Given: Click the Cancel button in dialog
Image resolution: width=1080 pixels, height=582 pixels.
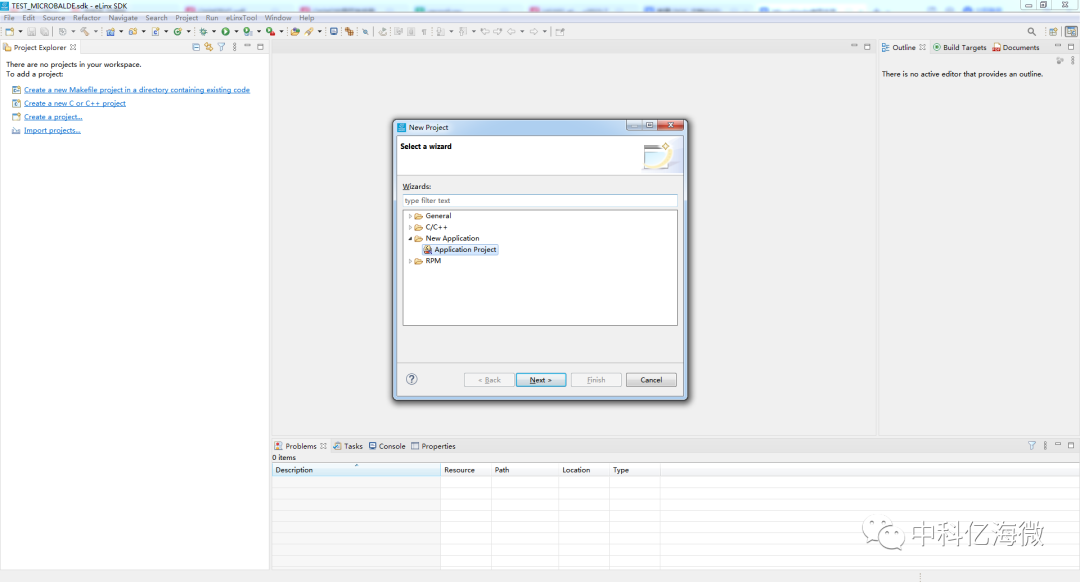Looking at the screenshot, I should pos(651,380).
